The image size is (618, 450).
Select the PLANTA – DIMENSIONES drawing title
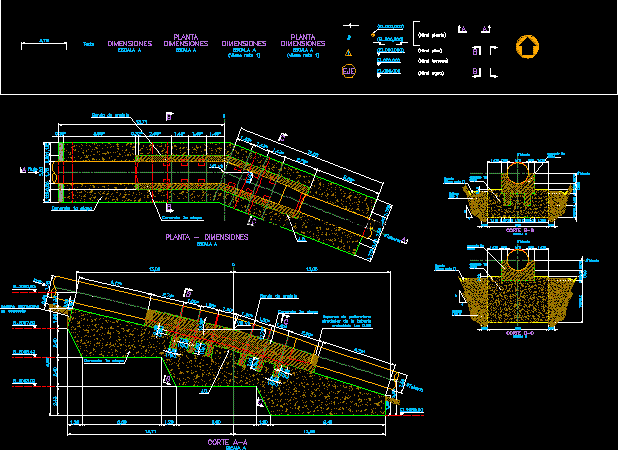pos(207,237)
